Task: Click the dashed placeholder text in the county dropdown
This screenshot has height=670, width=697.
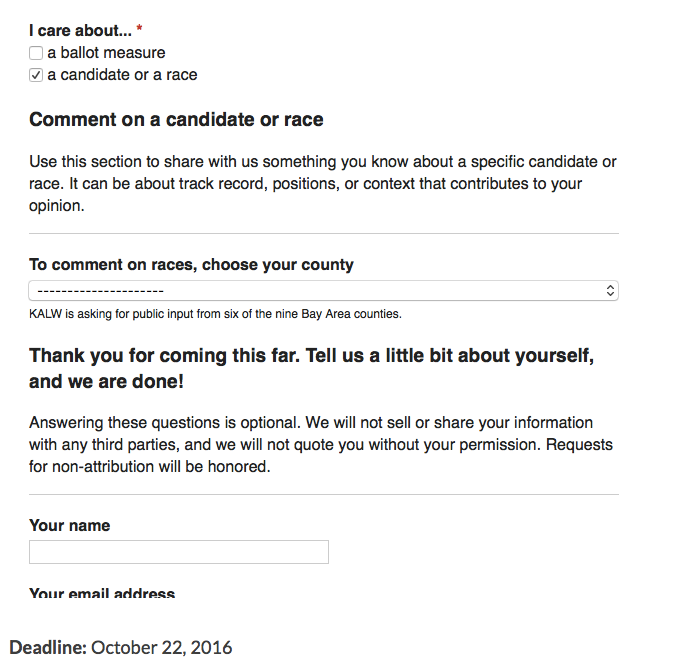Action: click(98, 291)
